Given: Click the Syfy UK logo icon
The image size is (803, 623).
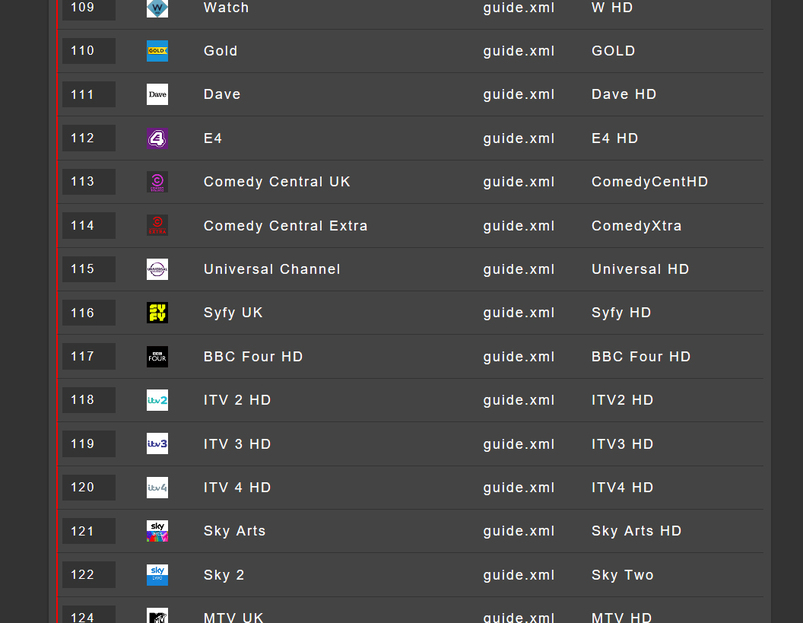Looking at the screenshot, I should 157,313.
